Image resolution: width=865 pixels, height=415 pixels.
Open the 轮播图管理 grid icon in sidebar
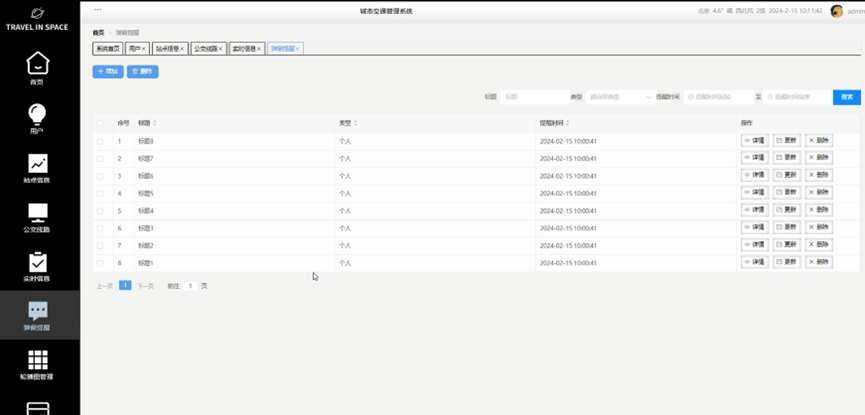point(38,360)
